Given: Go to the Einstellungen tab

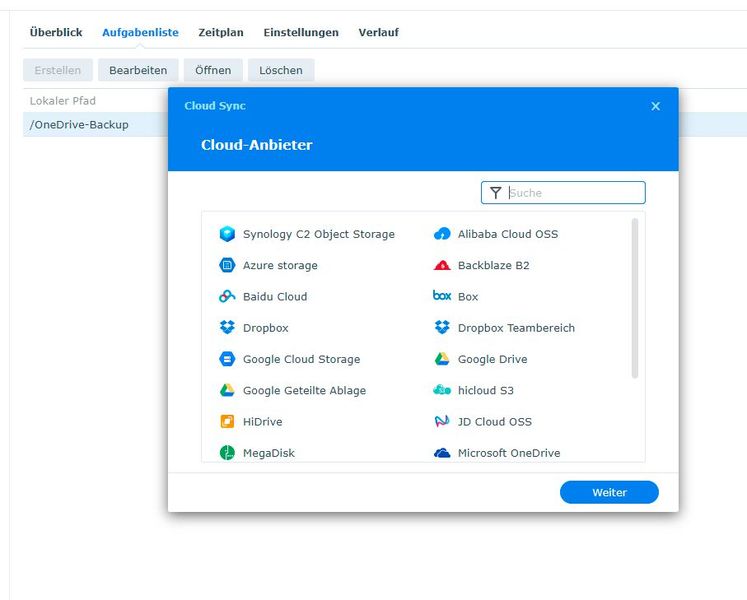Looking at the screenshot, I should pyautogui.click(x=301, y=32).
